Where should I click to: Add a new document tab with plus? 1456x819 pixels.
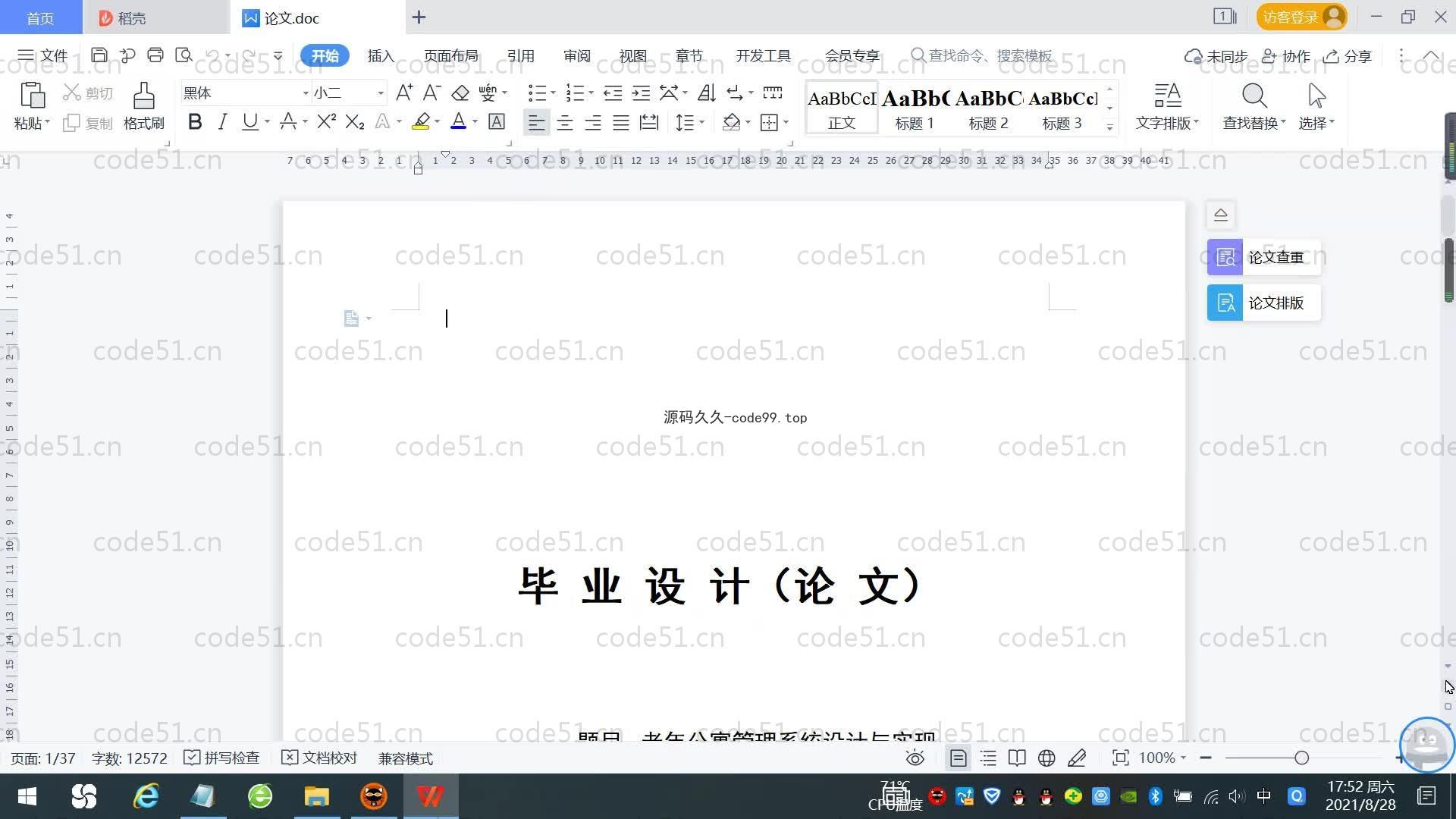tap(419, 17)
